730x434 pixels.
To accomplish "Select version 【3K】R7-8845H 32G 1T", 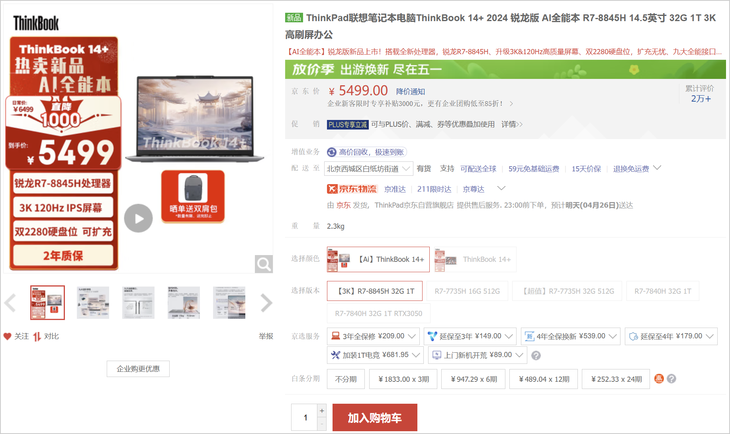I will pyautogui.click(x=375, y=291).
